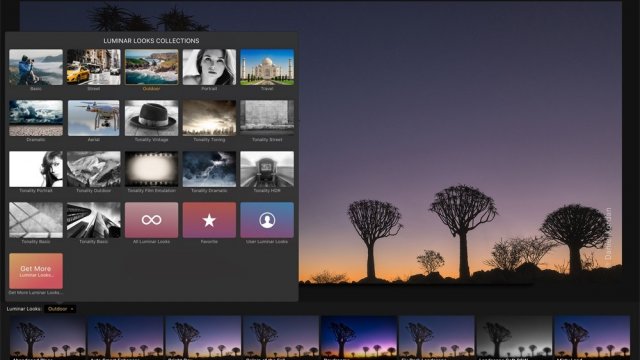This screenshot has width=640, height=360.
Task: Open the Basic looks collection
Action: 36,67
